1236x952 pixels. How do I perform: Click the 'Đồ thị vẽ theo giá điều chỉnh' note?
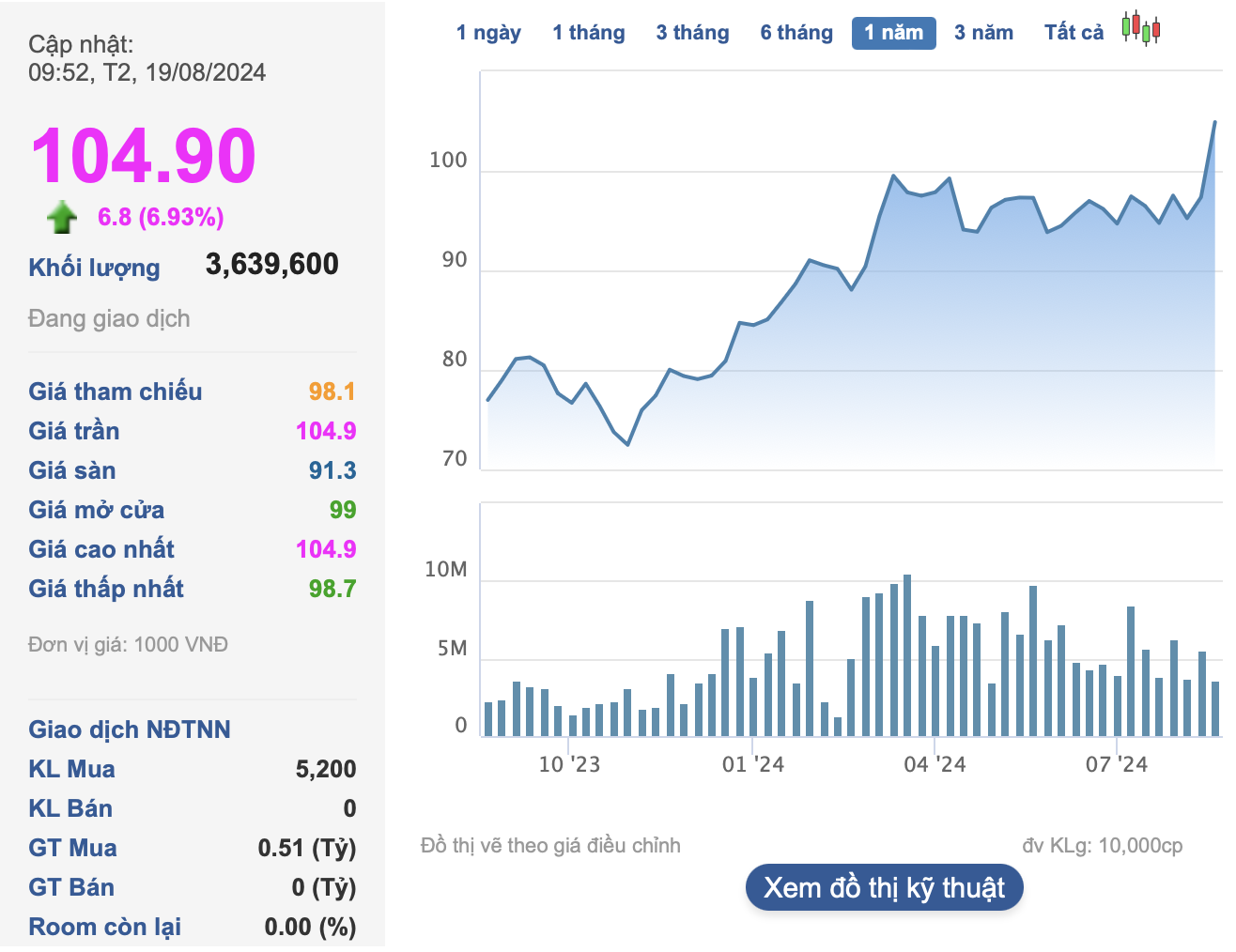(550, 845)
